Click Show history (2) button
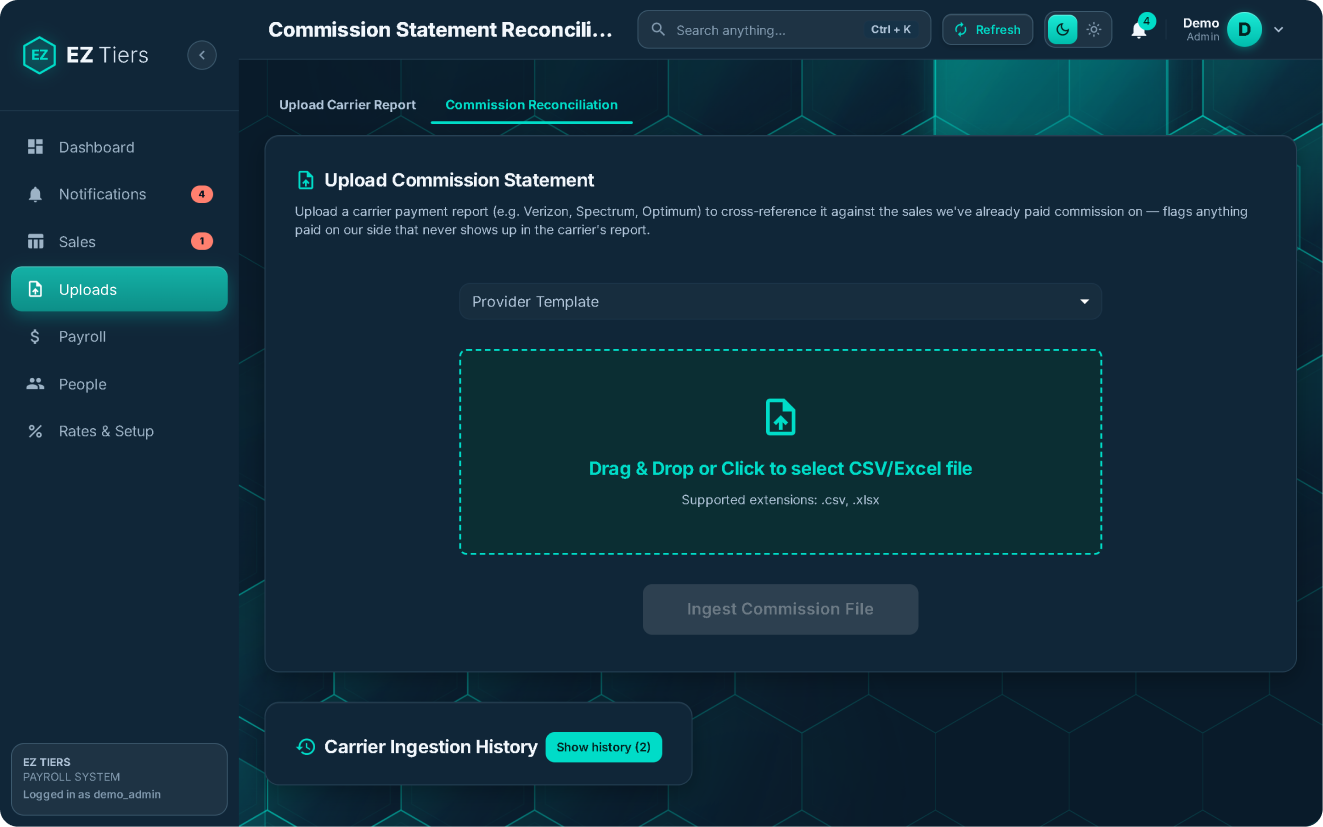1323x827 pixels. (603, 747)
